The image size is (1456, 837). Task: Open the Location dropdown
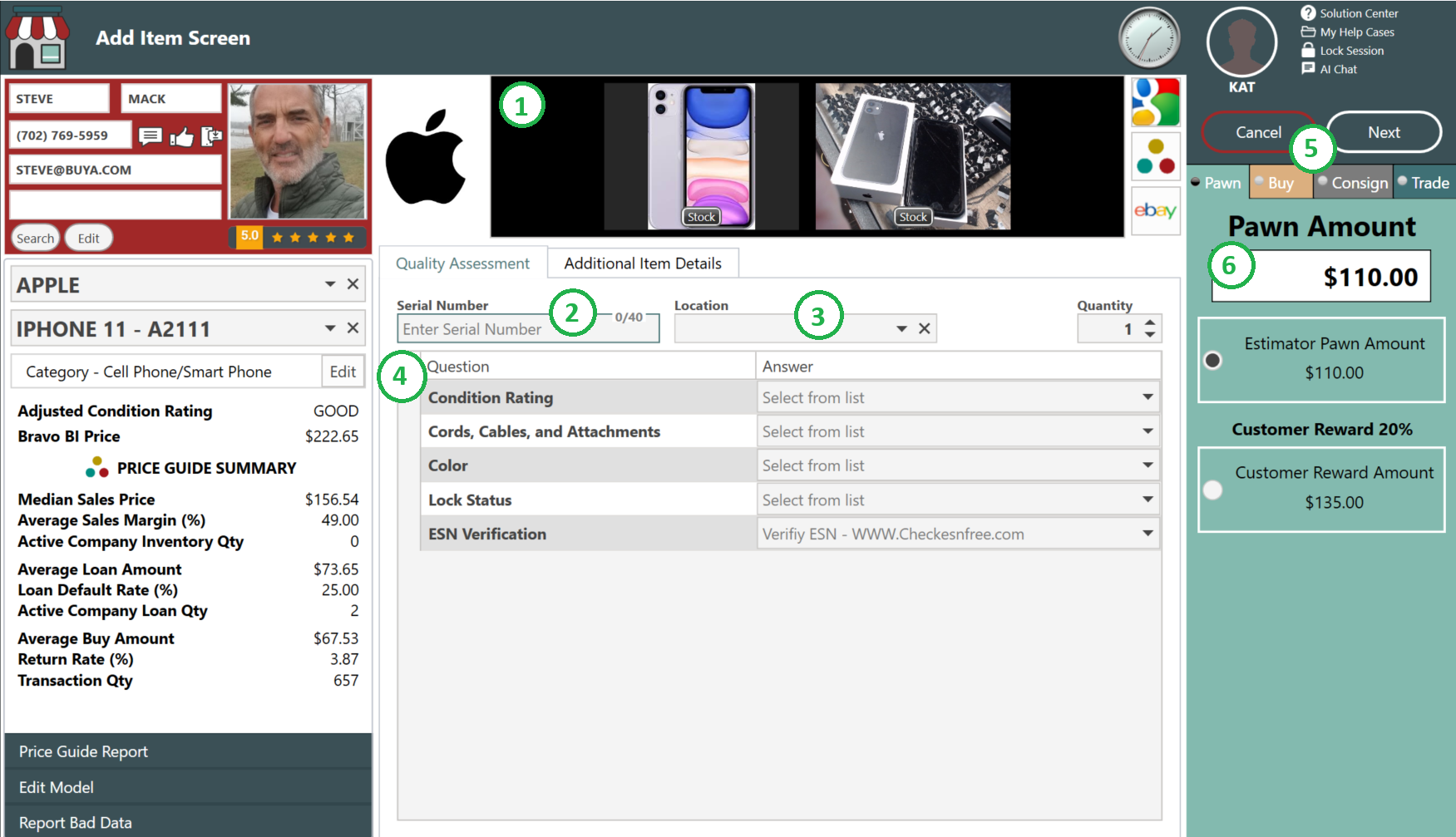901,329
